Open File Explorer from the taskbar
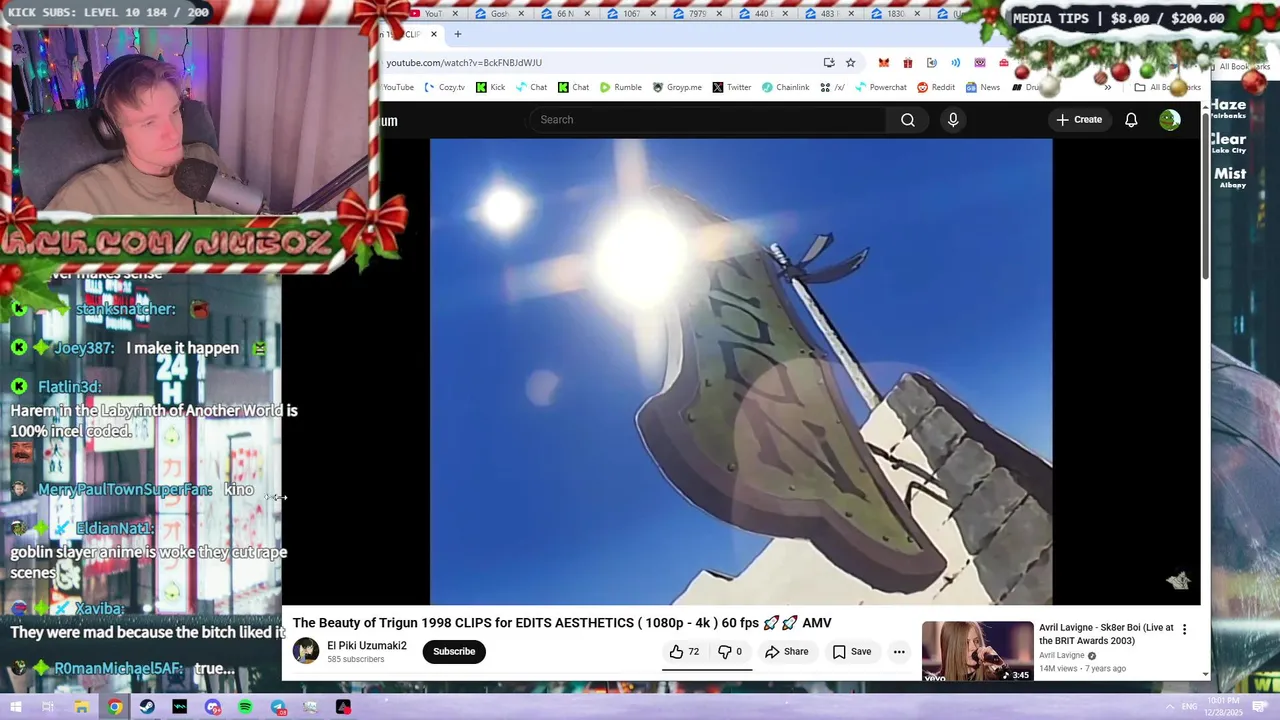The height and width of the screenshot is (720, 1280). coord(81,707)
